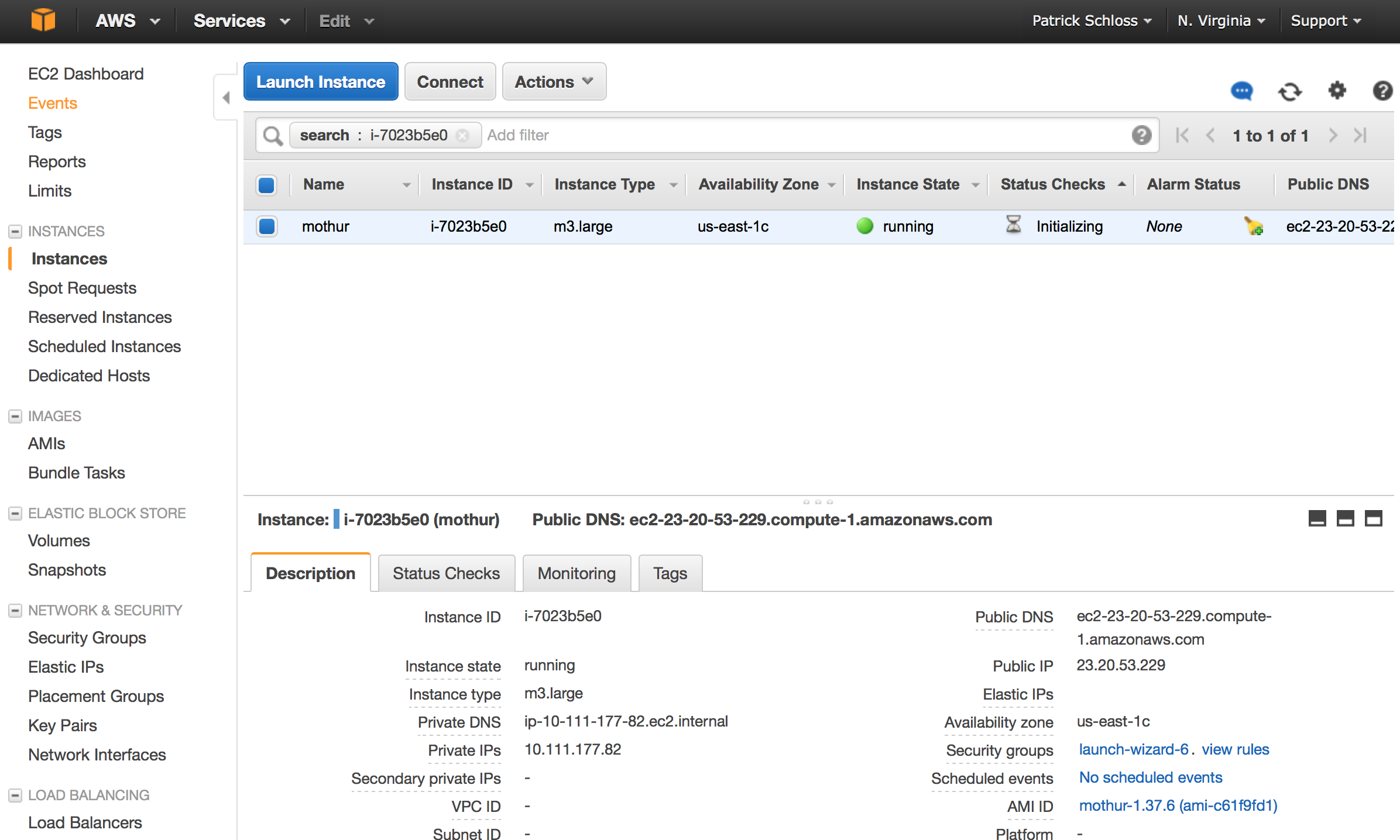Open view rules link for security group
The image size is (1400, 840).
point(1237,748)
